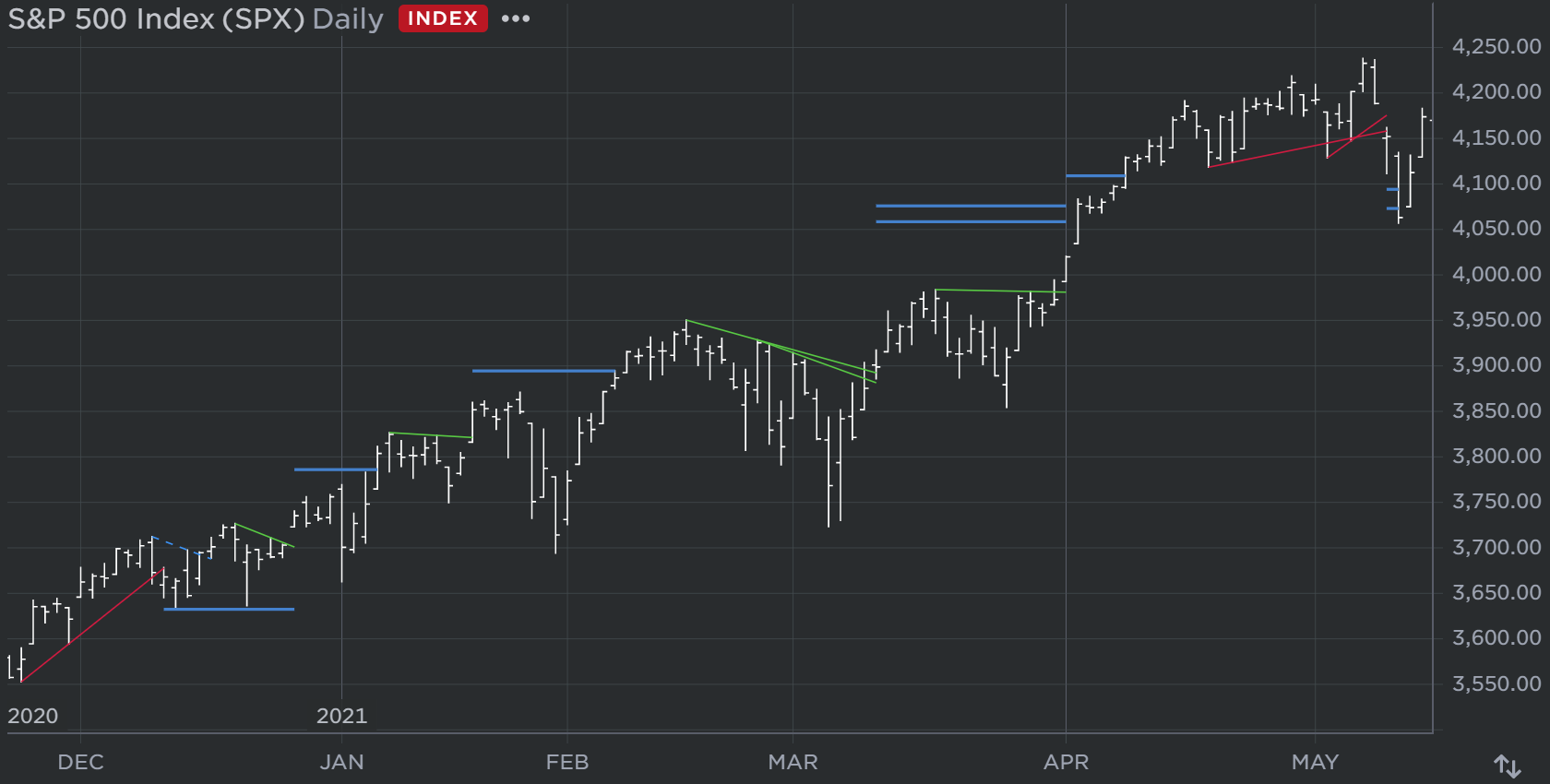This screenshot has height=784, width=1550.
Task: Click the 3,550.00 price axis label
Action: [1496, 683]
